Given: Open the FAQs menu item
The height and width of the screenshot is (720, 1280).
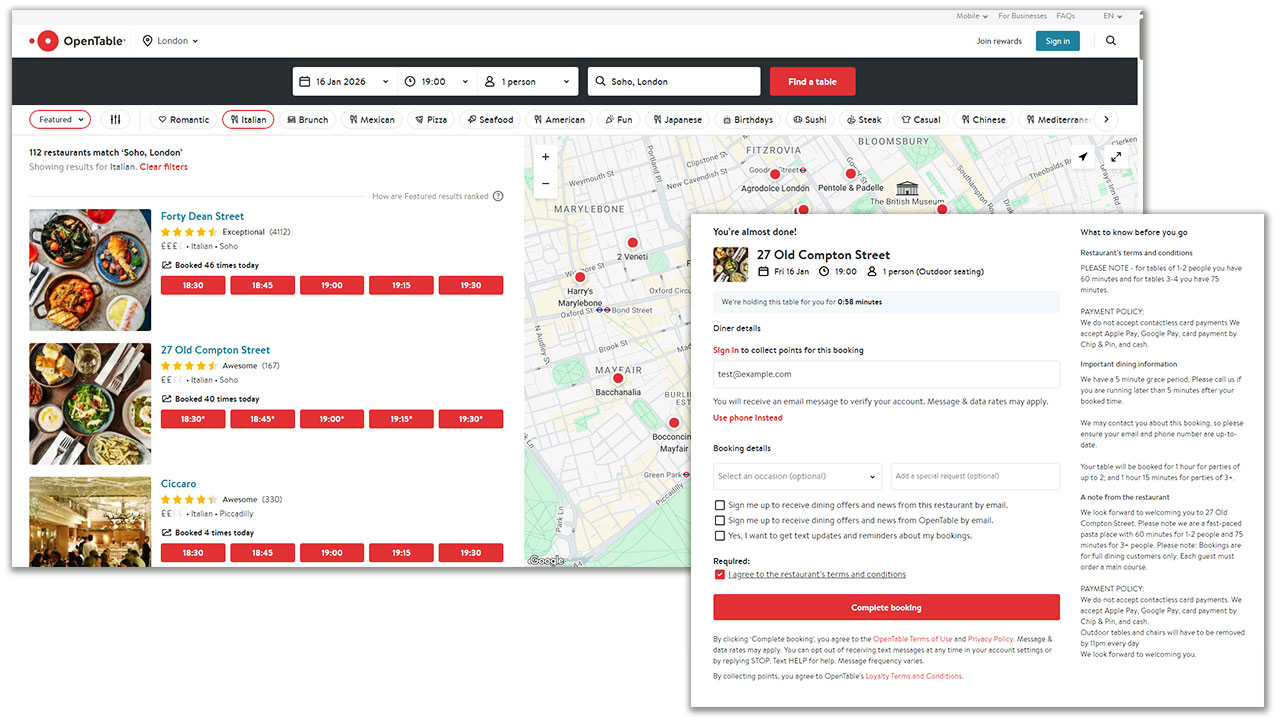Looking at the screenshot, I should [x=1065, y=16].
